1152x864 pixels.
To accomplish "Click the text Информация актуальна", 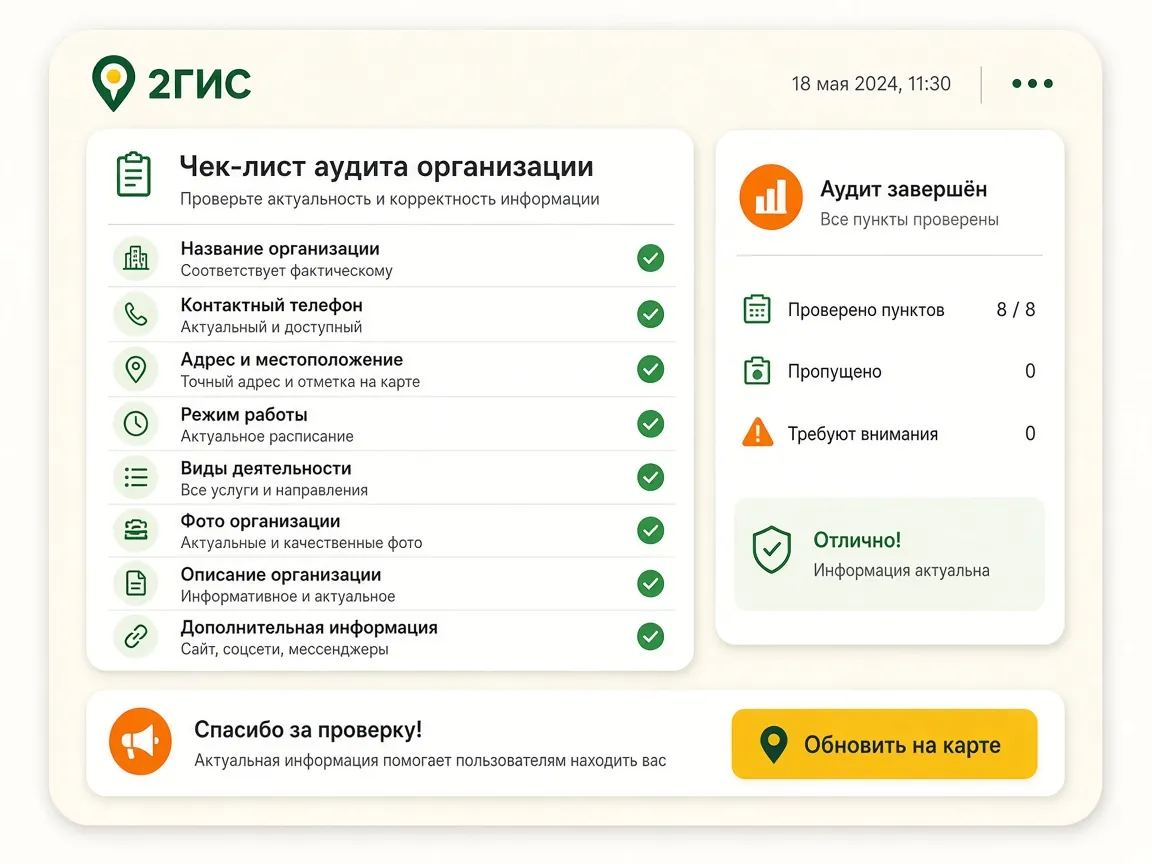I will [x=901, y=571].
